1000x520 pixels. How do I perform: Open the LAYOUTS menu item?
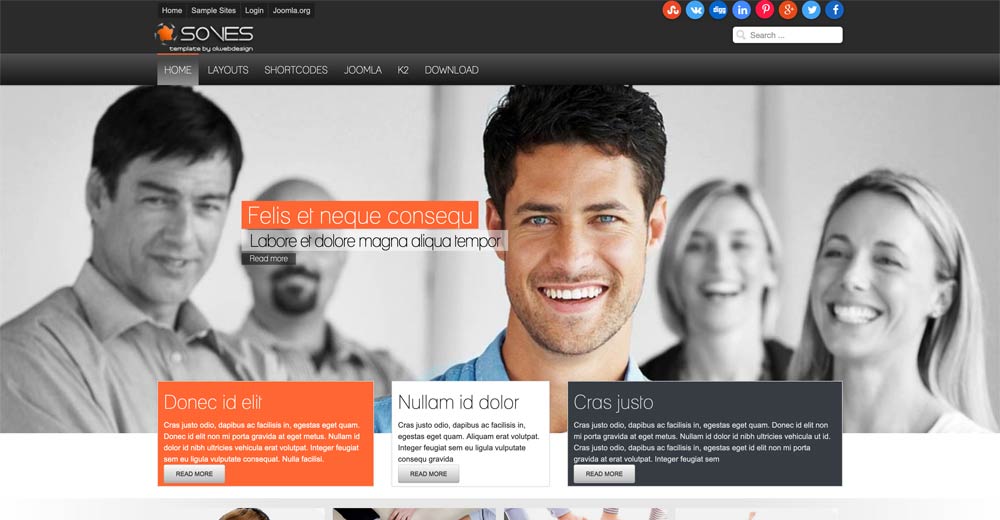point(228,70)
